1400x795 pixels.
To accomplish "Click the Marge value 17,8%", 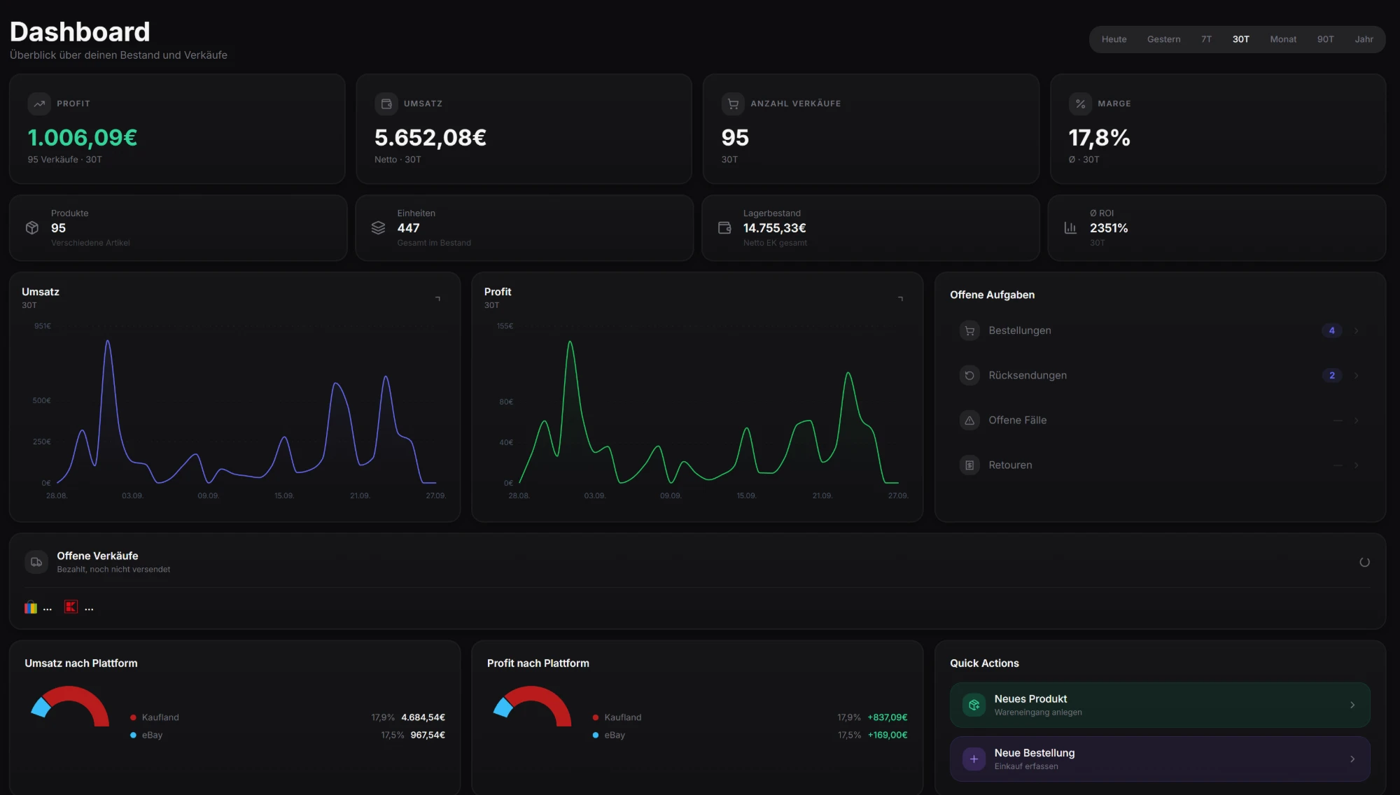I will pyautogui.click(x=1099, y=138).
